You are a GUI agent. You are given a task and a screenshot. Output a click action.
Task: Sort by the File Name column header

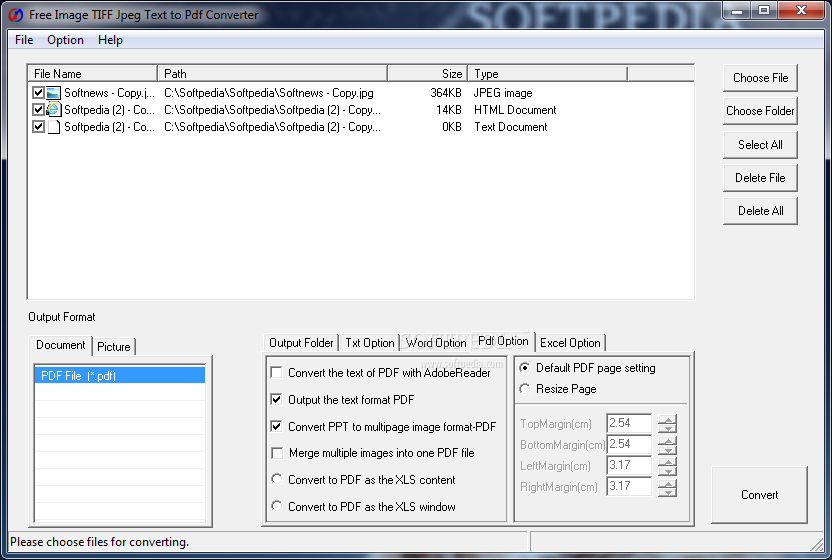tap(93, 74)
